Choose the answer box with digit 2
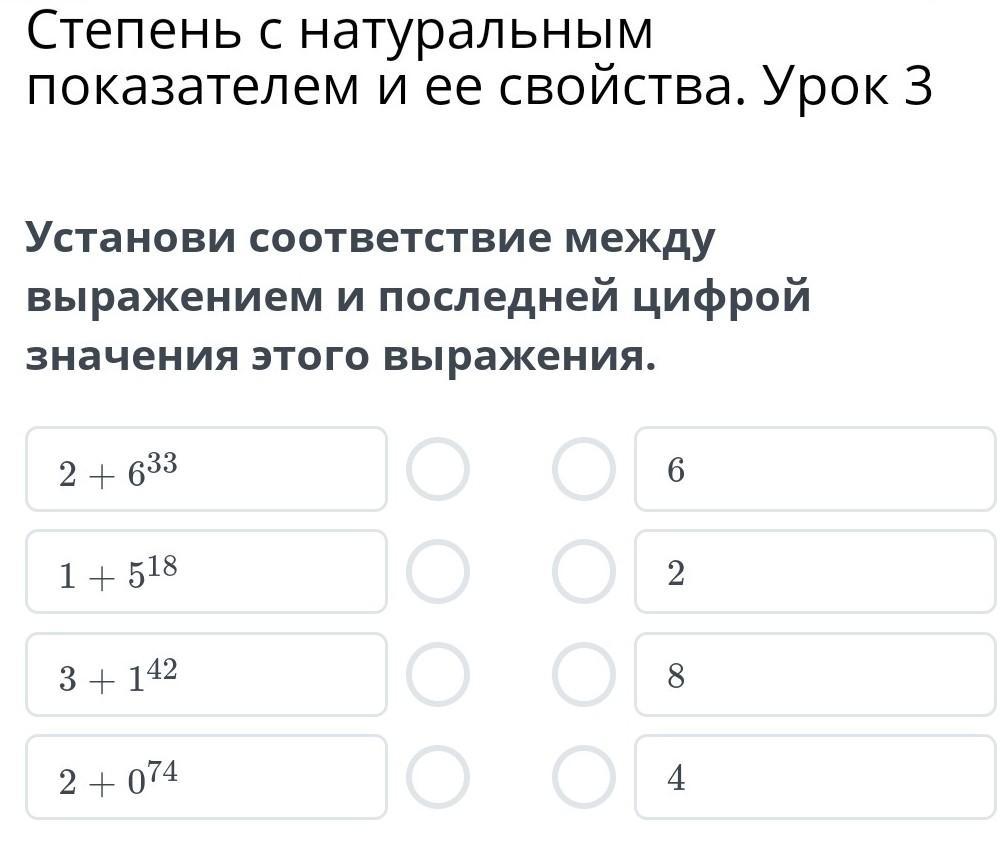The image size is (1000, 848). pos(814,572)
